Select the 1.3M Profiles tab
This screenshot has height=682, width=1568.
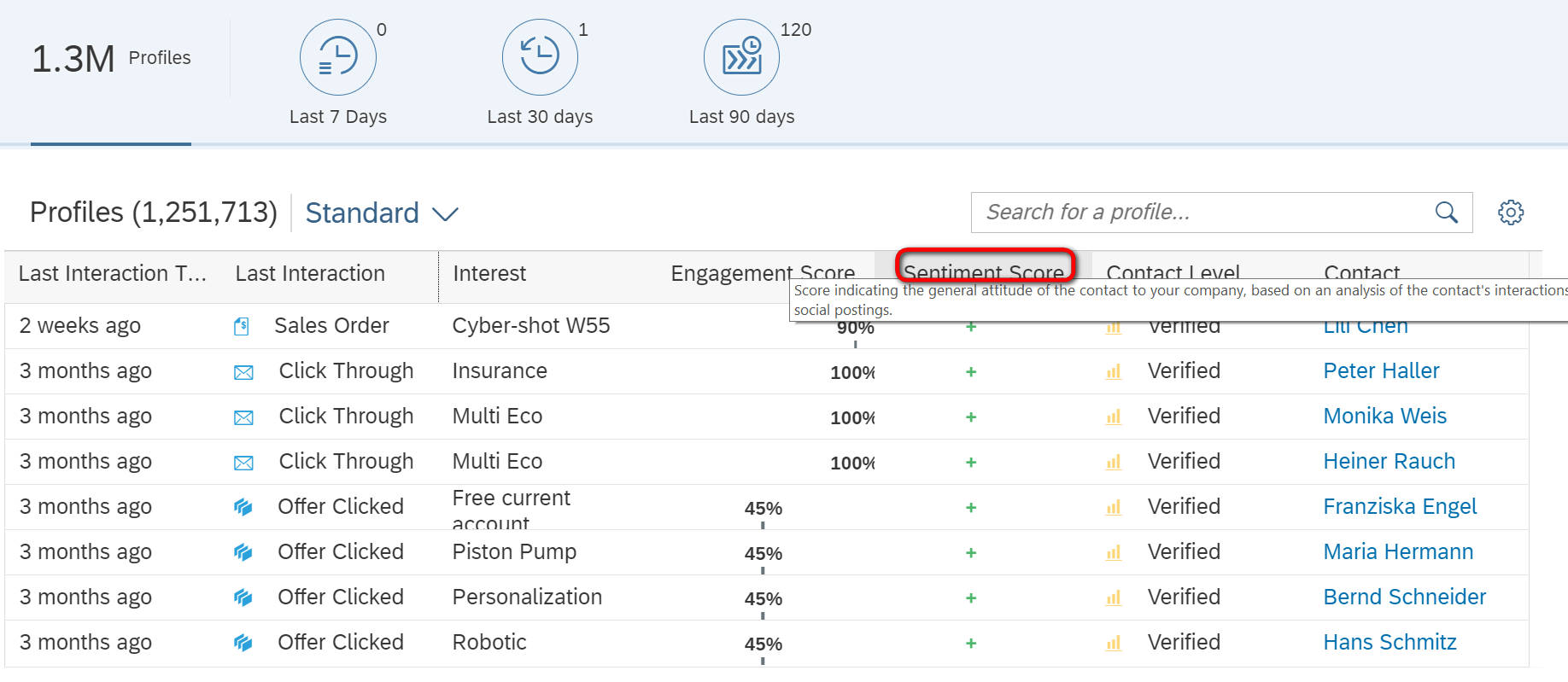tap(111, 58)
